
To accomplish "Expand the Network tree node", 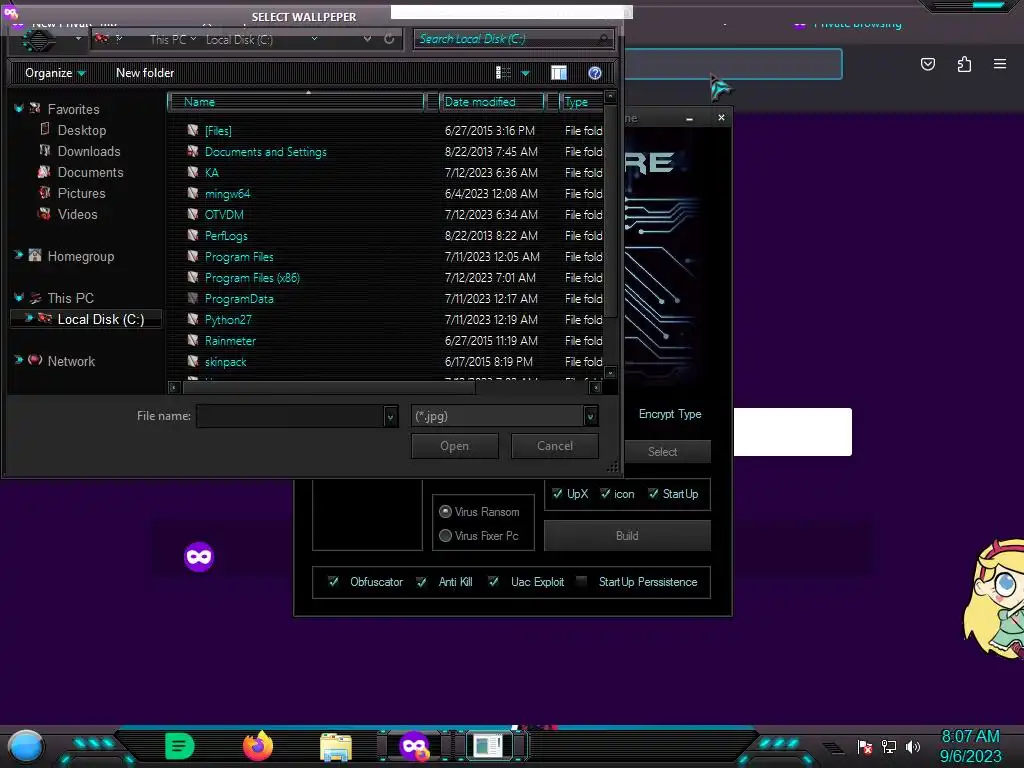I will coord(18,360).
